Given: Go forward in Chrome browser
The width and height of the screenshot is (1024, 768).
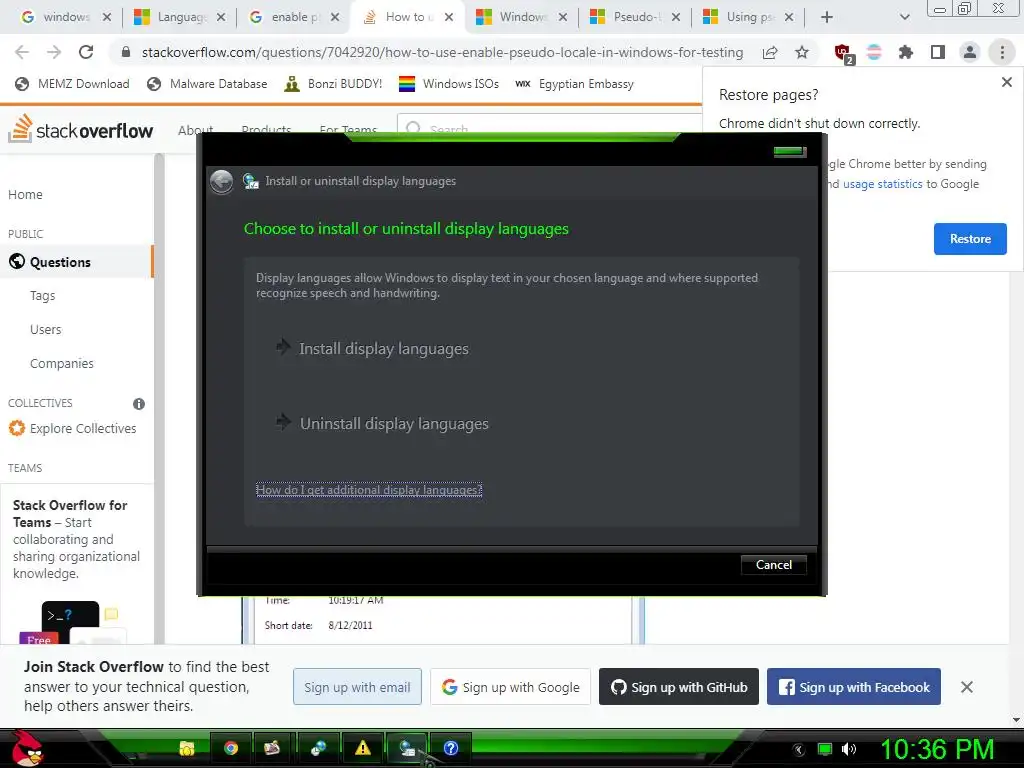Looking at the screenshot, I should point(54,52).
